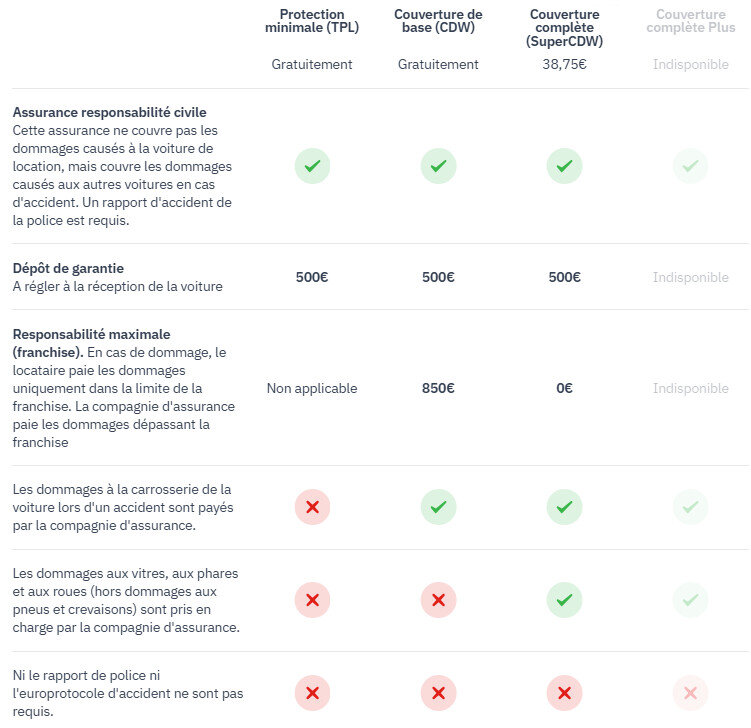
Task: Click the 850€ franchise amount
Action: (x=438, y=388)
